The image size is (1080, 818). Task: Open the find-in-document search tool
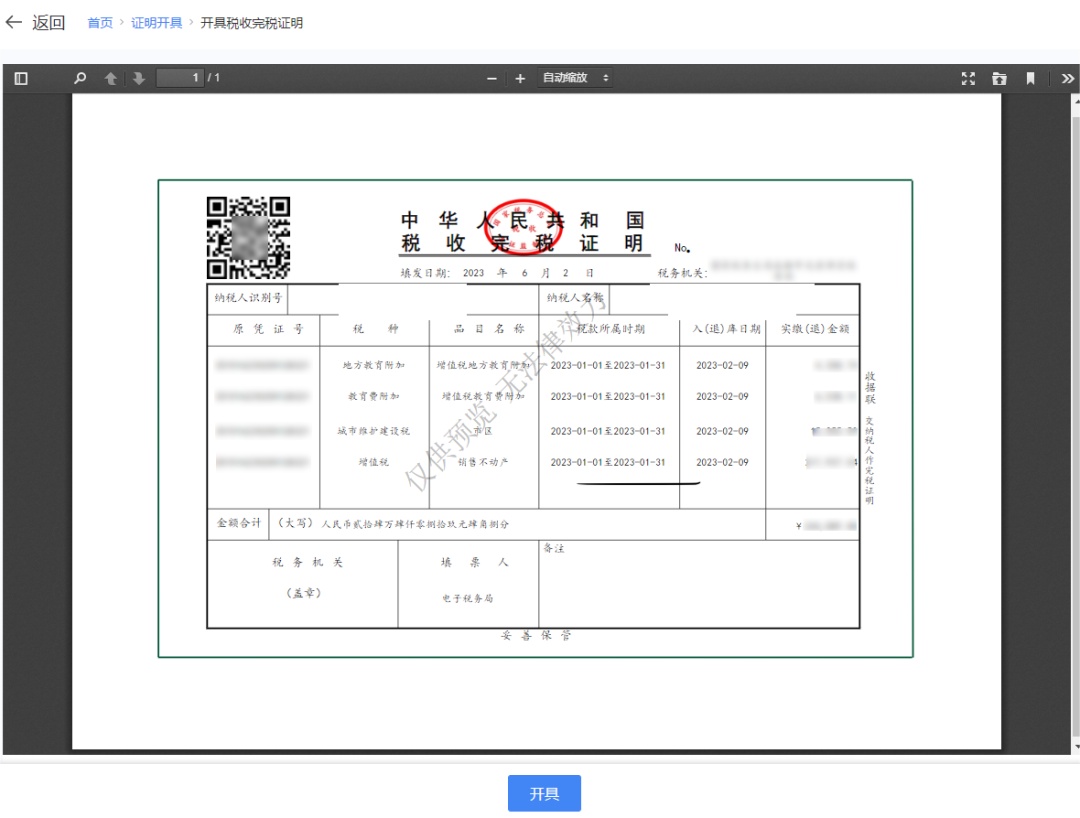click(80, 78)
